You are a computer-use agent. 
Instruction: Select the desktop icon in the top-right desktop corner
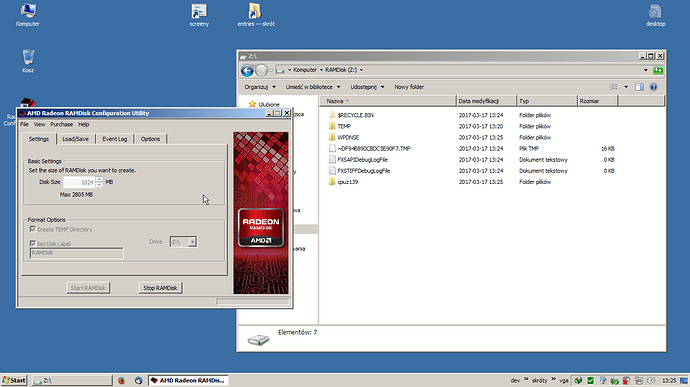[x=655, y=15]
